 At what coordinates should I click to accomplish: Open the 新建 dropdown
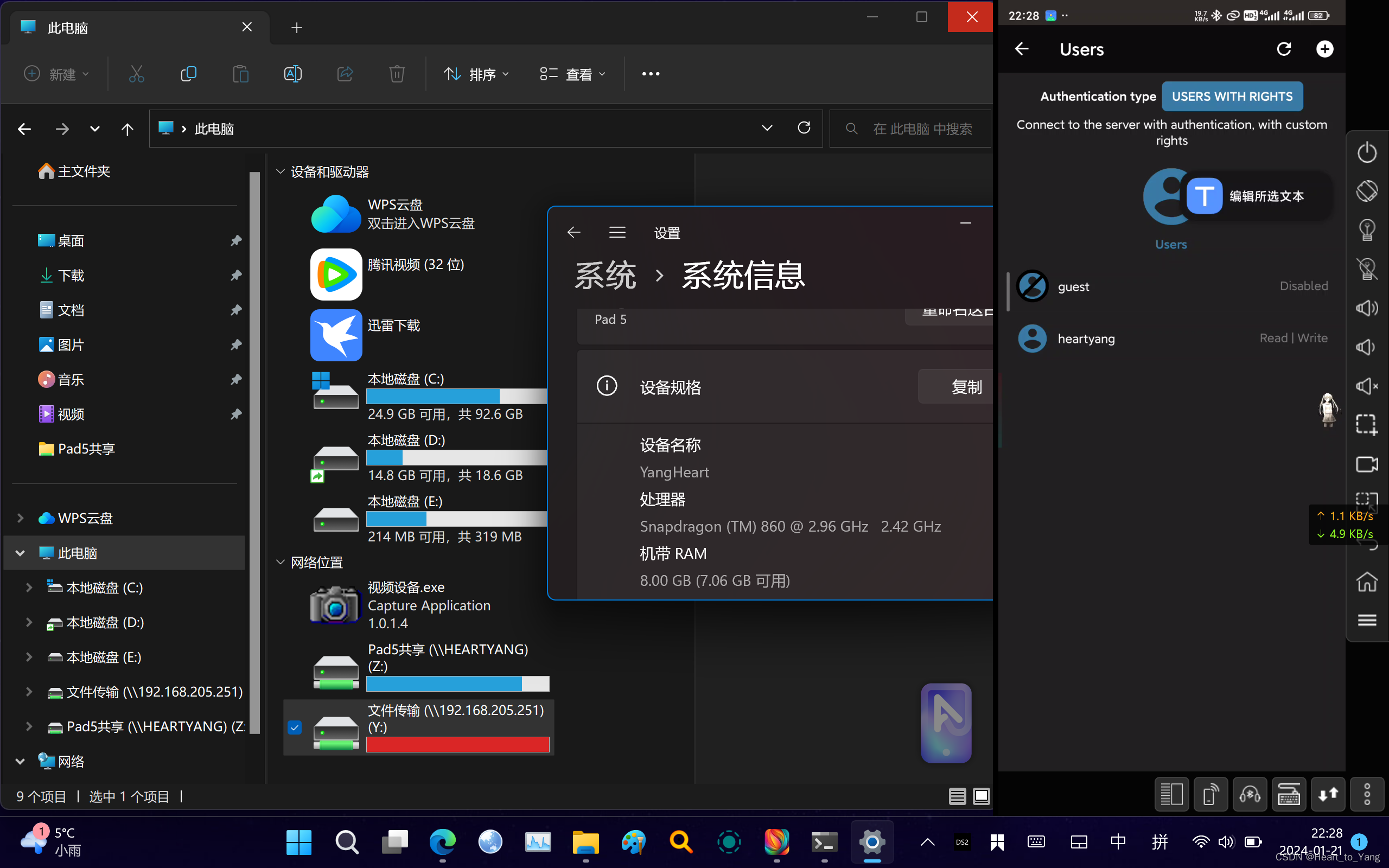point(56,74)
